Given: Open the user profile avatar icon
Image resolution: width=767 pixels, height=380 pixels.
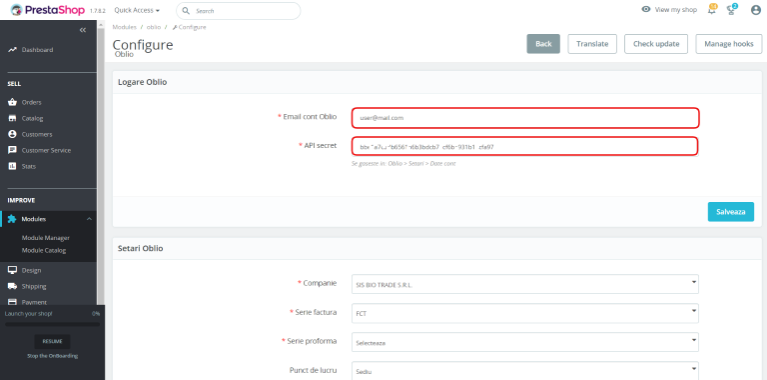Looking at the screenshot, I should [x=756, y=10].
